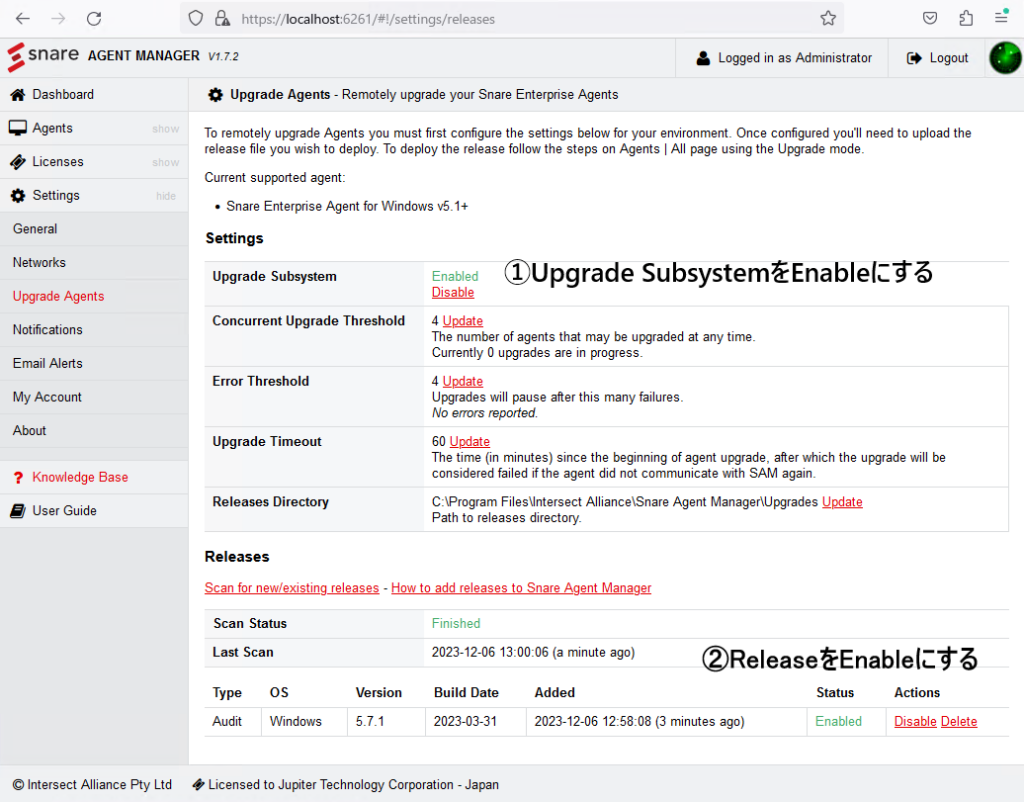Click the Last Scan timestamp value
This screenshot has height=802, width=1024.
pyautogui.click(x=533, y=652)
